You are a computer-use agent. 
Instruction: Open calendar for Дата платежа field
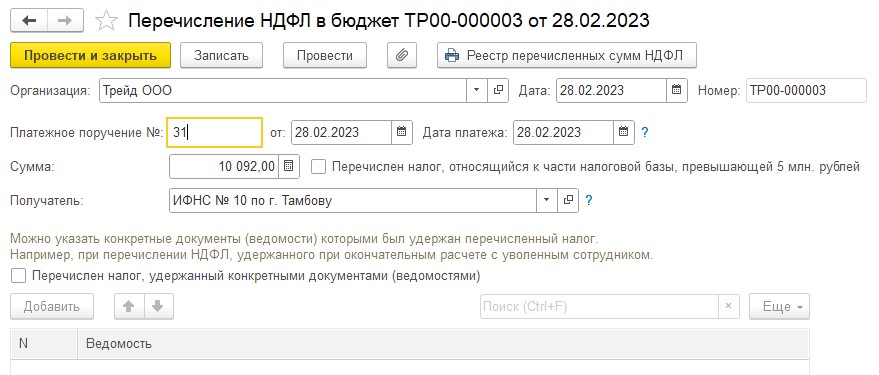pyautogui.click(x=624, y=132)
